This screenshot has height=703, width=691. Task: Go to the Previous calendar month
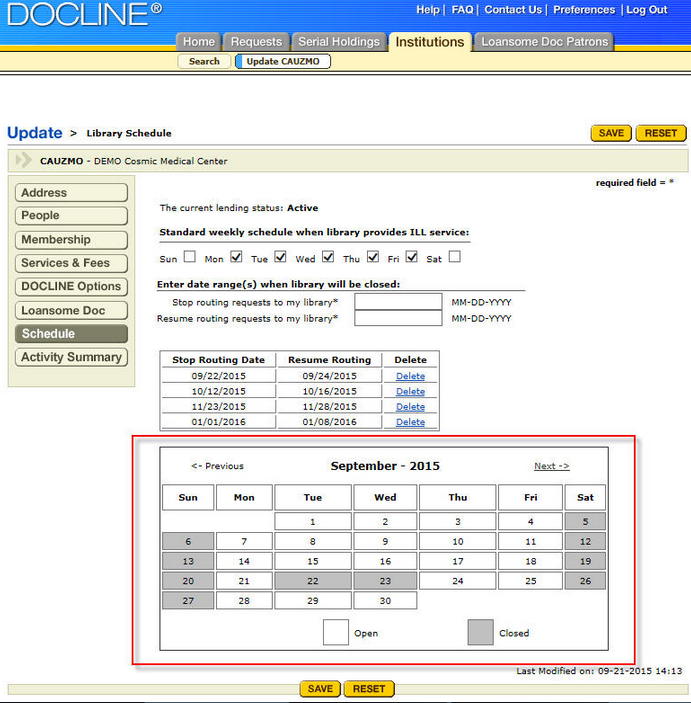[217, 466]
